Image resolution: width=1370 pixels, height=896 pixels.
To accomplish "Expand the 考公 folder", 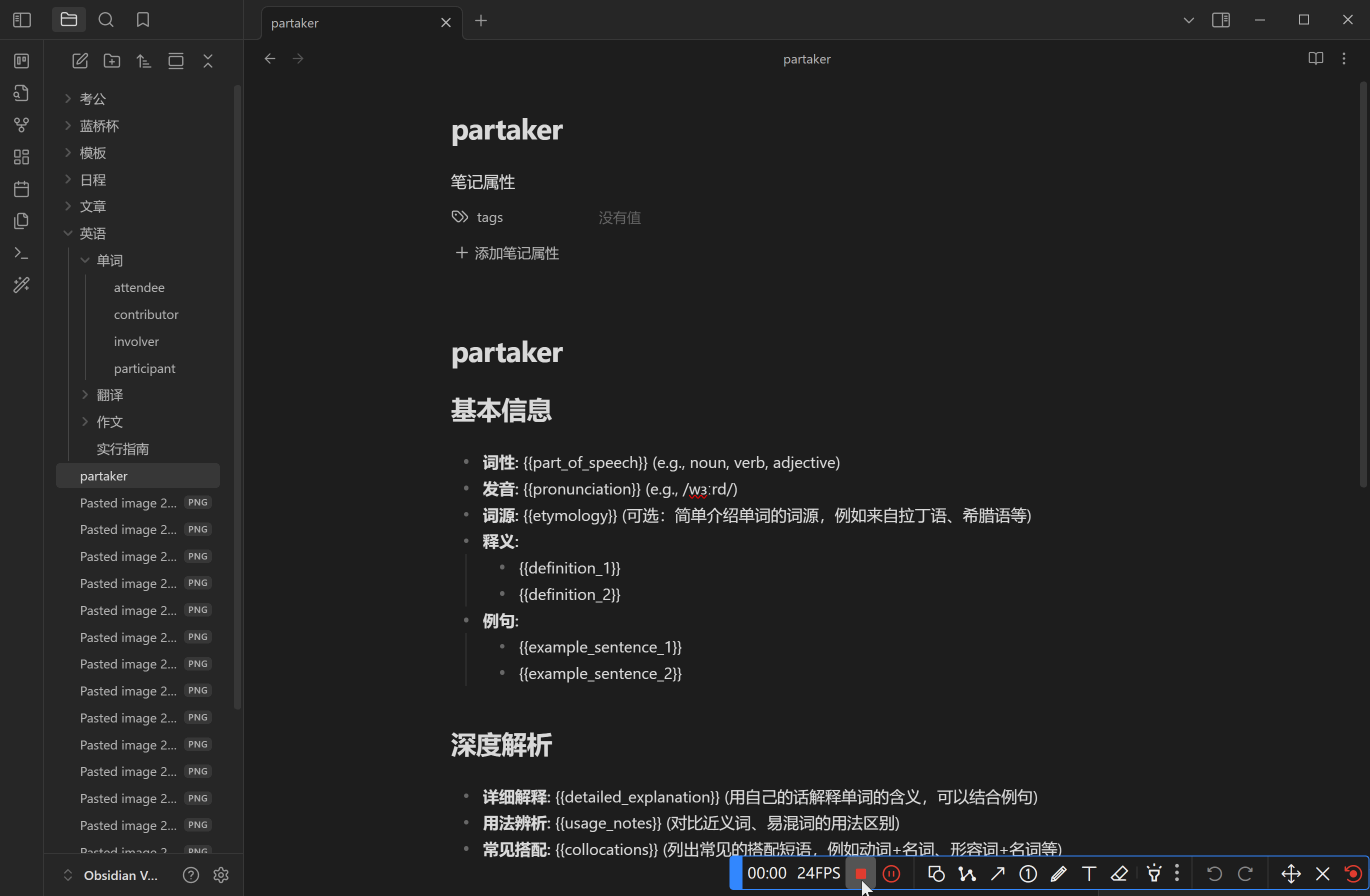I will 92,99.
